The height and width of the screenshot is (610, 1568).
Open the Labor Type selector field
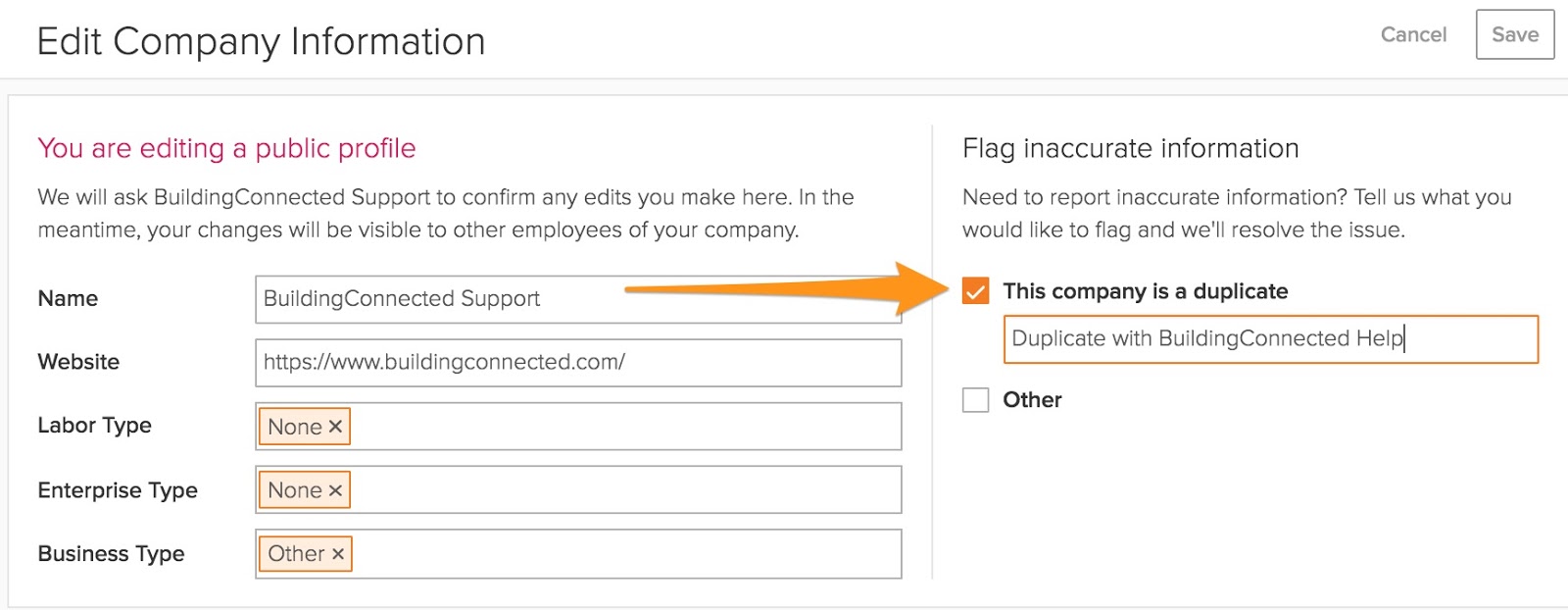627,427
